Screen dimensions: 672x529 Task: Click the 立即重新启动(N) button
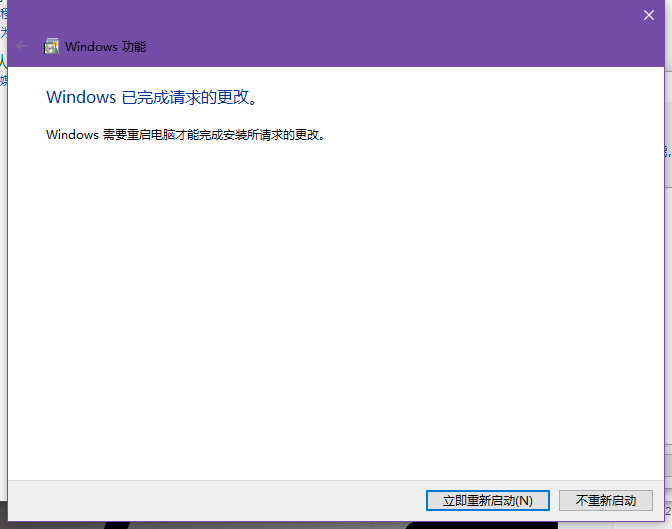coord(488,500)
